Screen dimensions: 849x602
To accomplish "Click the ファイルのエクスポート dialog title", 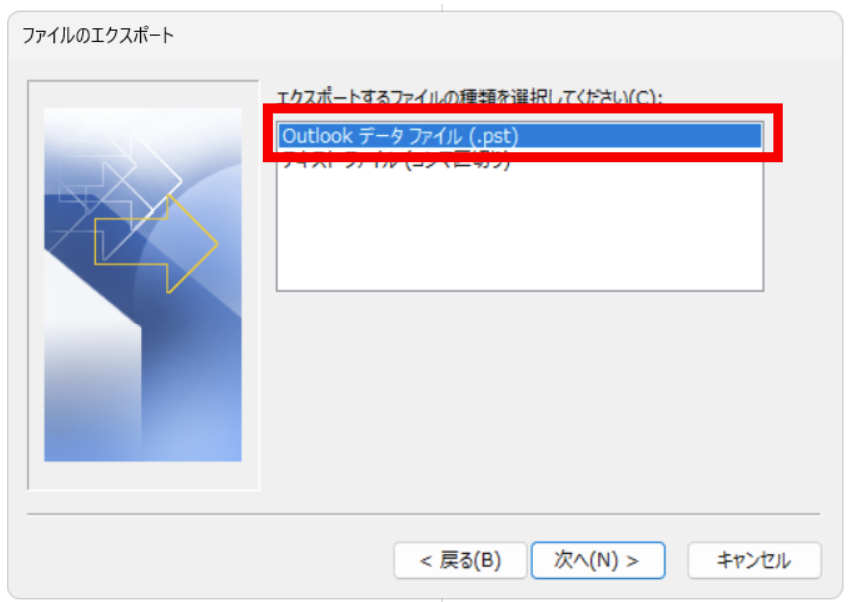I will coord(98,36).
